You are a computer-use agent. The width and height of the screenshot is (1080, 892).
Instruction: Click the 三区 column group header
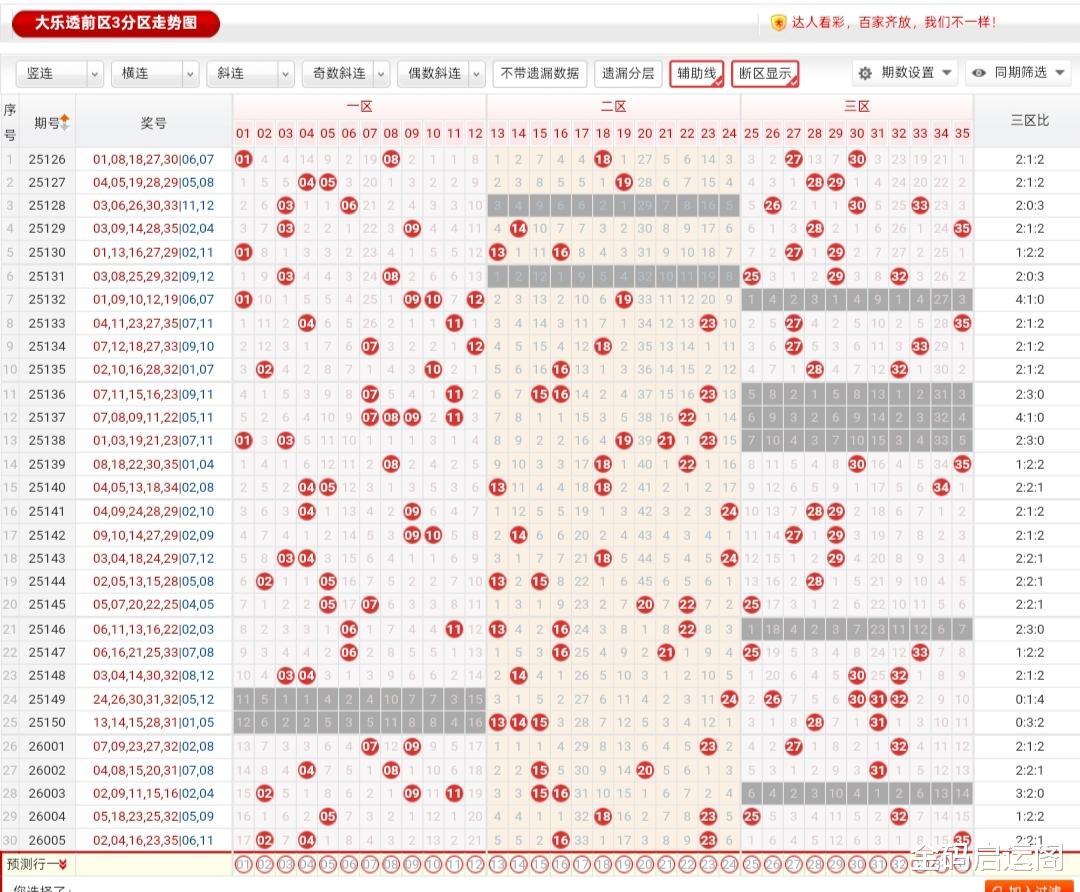pyautogui.click(x=857, y=107)
